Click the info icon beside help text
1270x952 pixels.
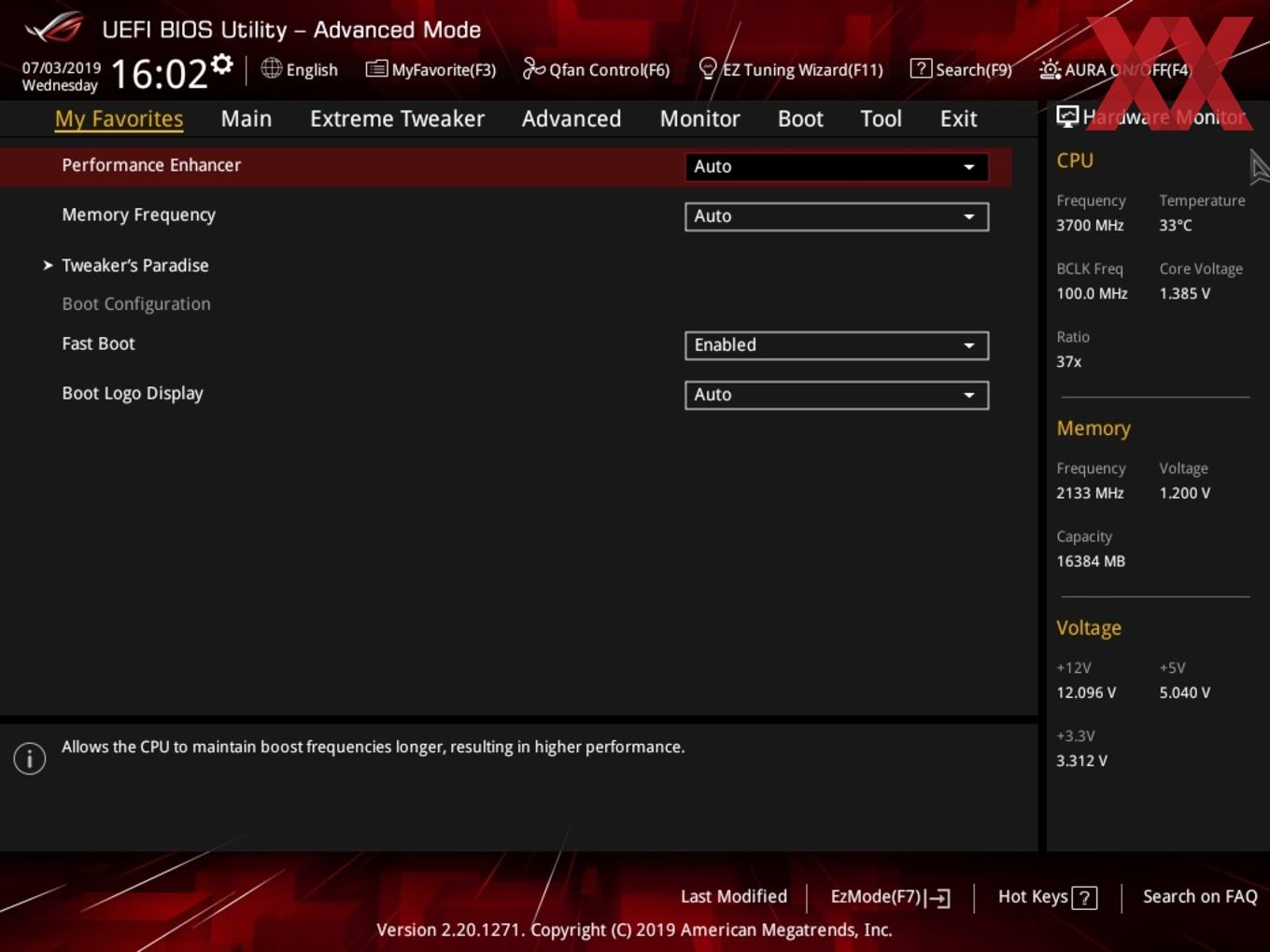click(30, 759)
